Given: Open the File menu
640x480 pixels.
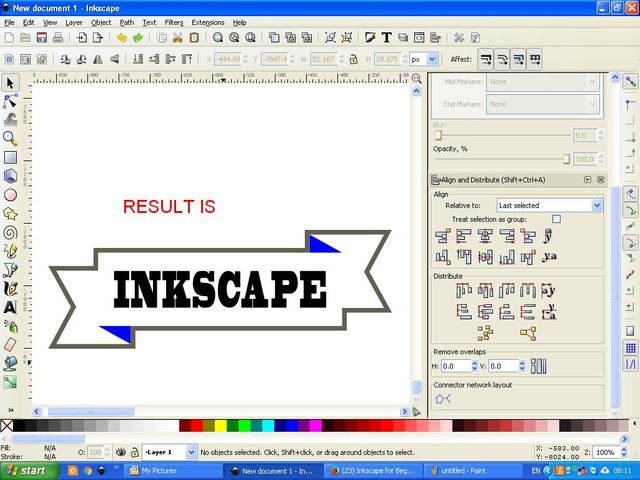Looking at the screenshot, I should click(9, 22).
